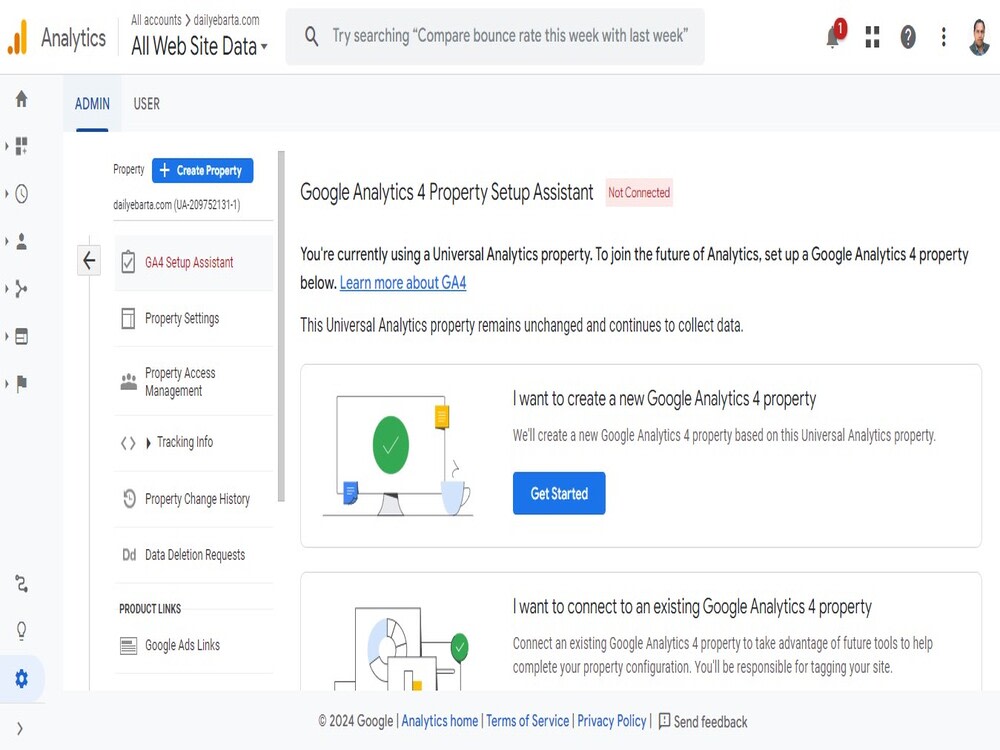Open the Privacy Policy link
Screen dimensions: 1000x750
612,721
